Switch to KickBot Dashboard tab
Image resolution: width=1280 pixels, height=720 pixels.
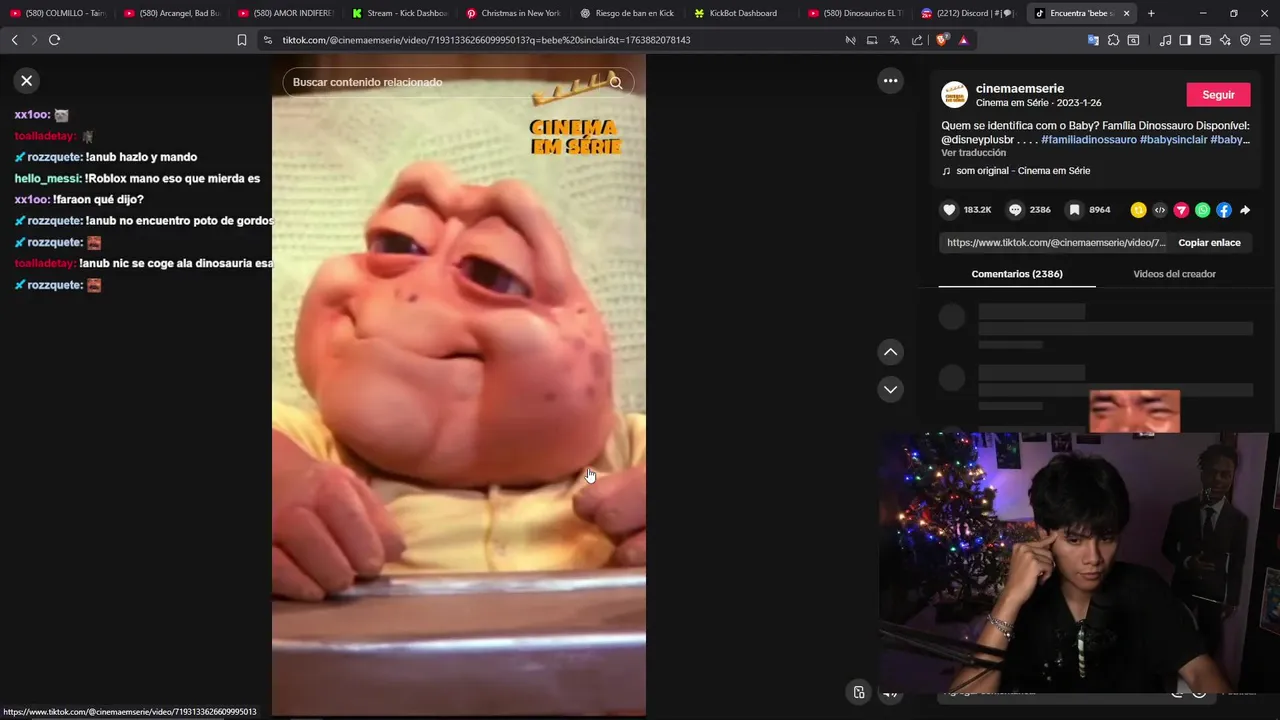coord(741,13)
